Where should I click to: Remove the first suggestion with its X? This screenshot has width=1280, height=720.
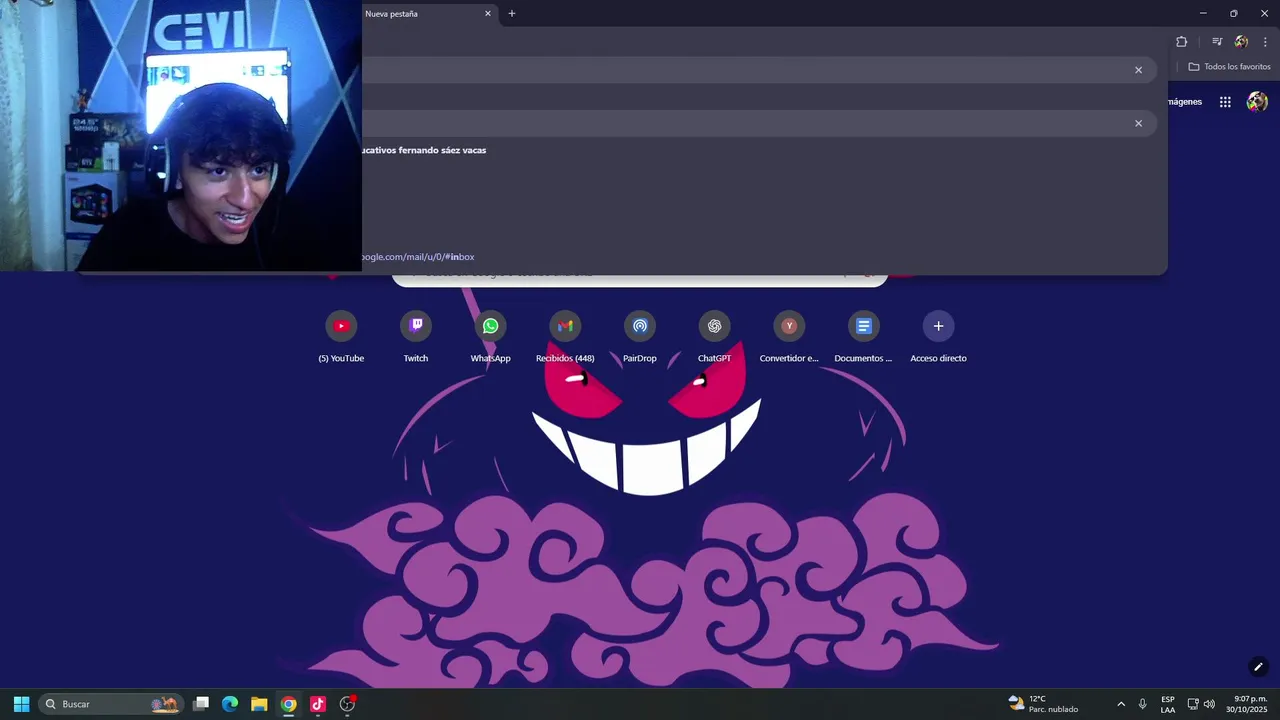point(1138,70)
